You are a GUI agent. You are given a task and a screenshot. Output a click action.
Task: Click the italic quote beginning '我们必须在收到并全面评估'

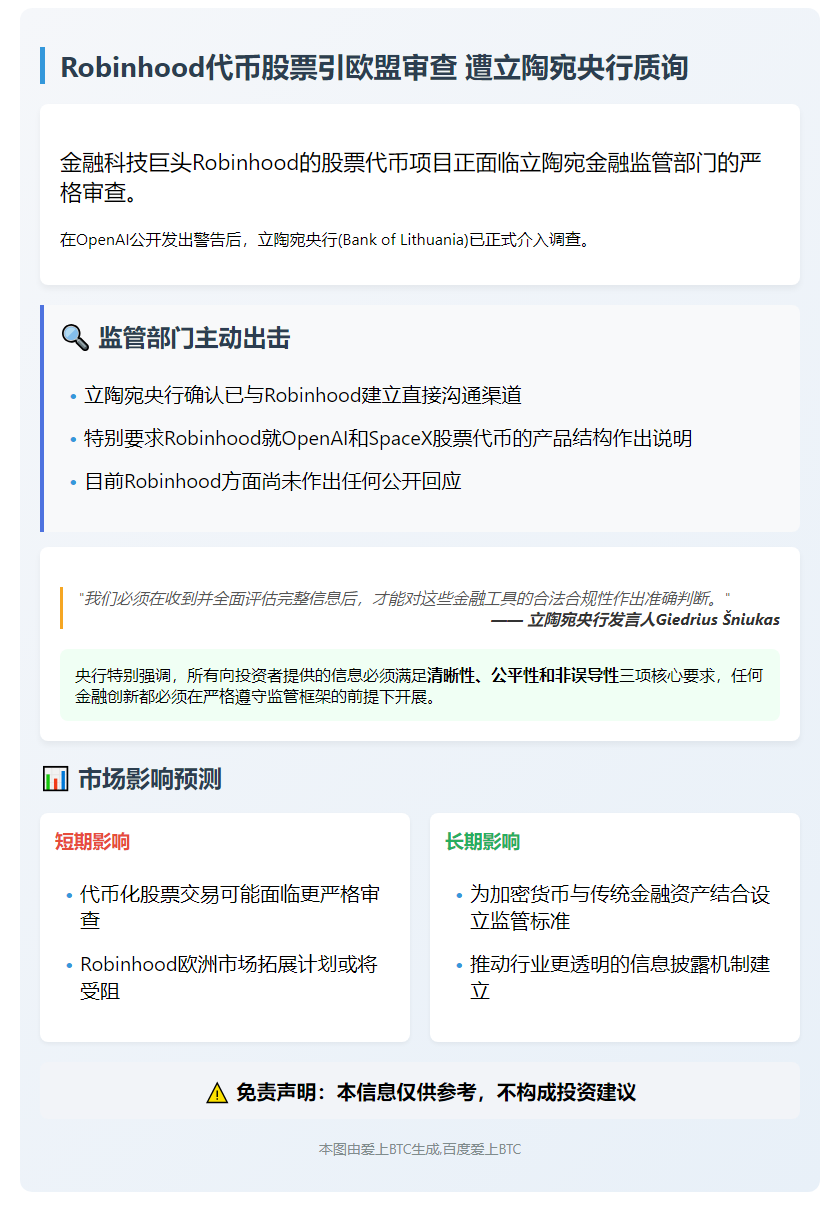pyautogui.click(x=405, y=598)
